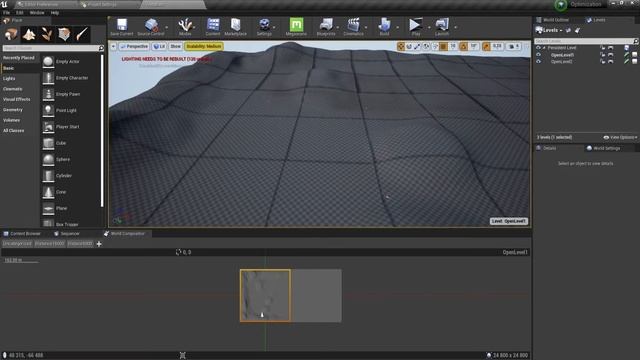Toggle world/local coordinate system icon
This screenshot has height=360, width=640.
(426, 47)
